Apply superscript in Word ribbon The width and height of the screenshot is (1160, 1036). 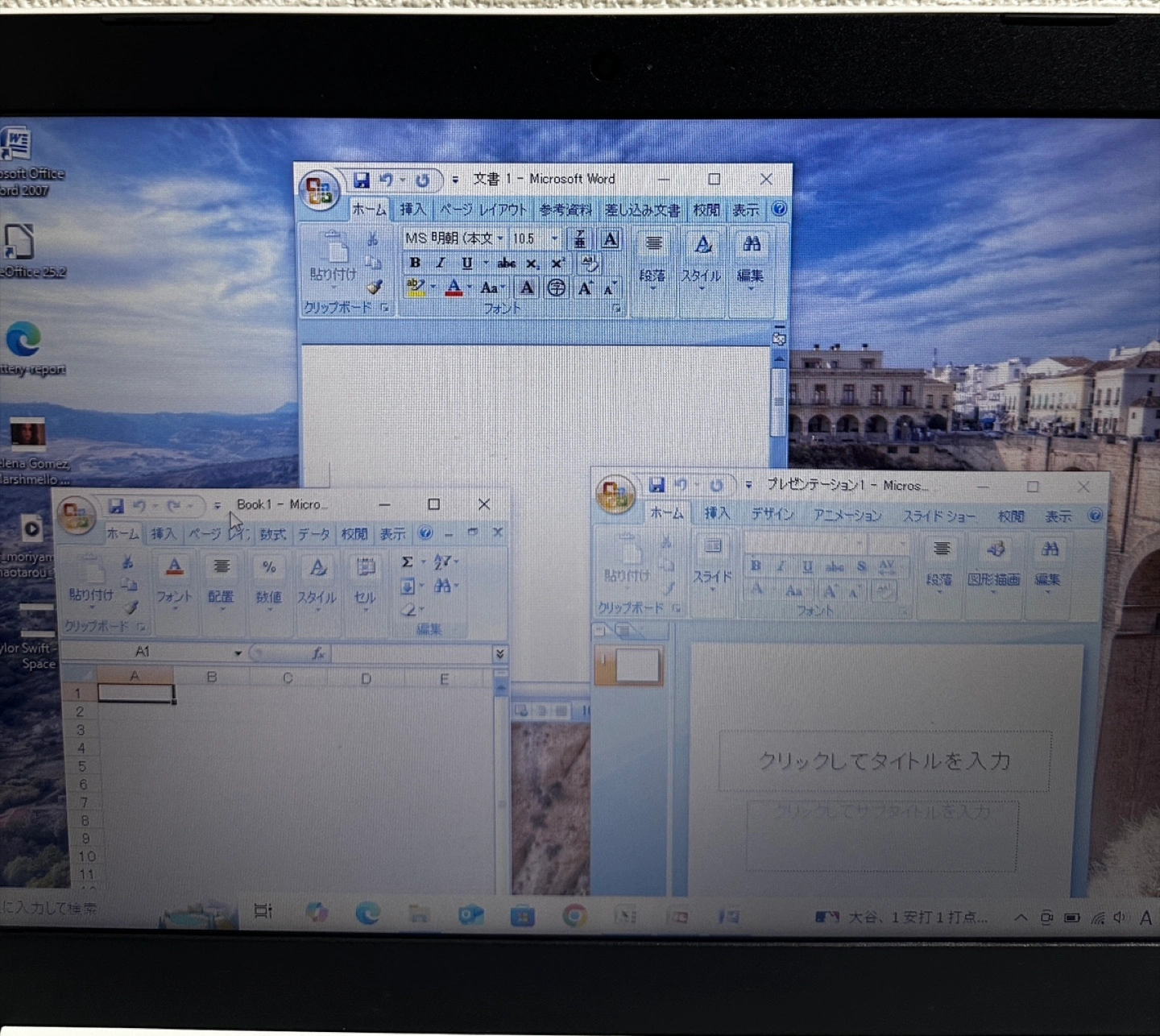click(x=557, y=263)
